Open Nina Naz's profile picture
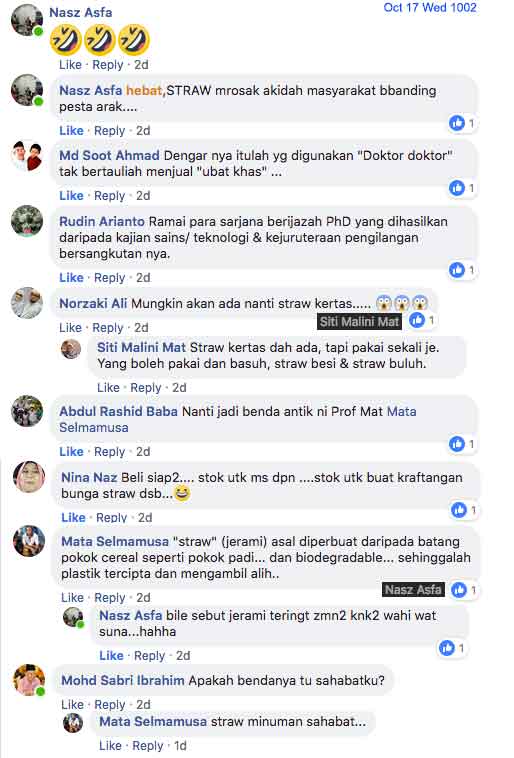 point(29,477)
